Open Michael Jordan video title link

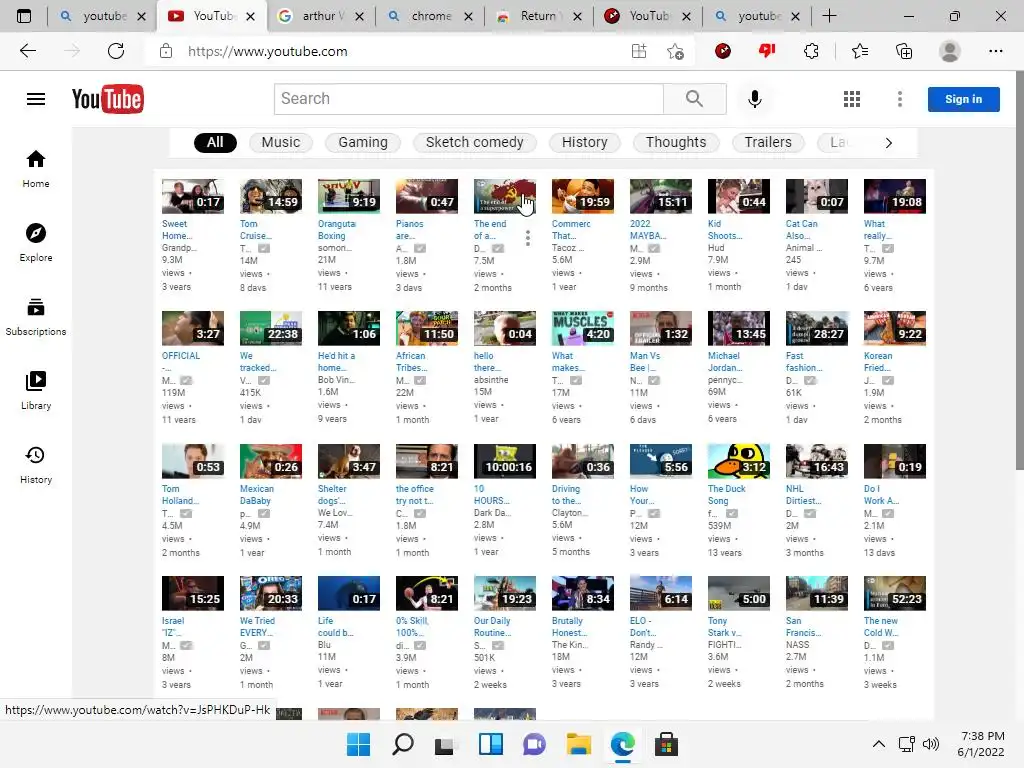point(724,362)
